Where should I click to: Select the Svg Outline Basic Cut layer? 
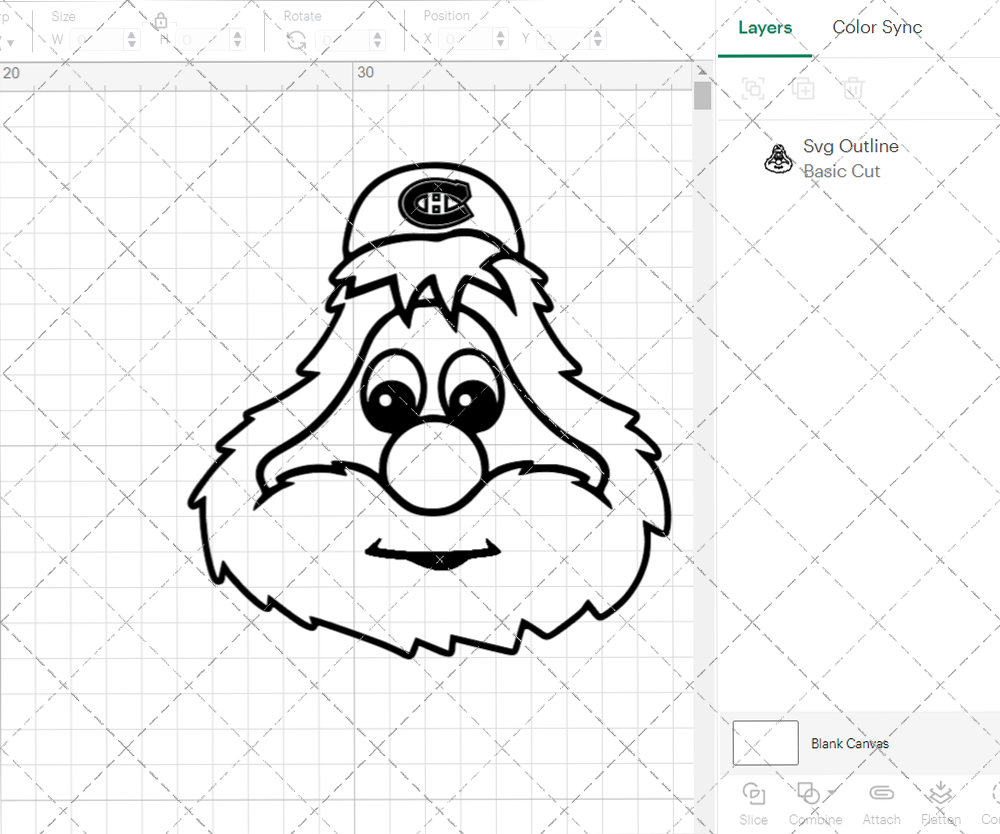tap(851, 158)
